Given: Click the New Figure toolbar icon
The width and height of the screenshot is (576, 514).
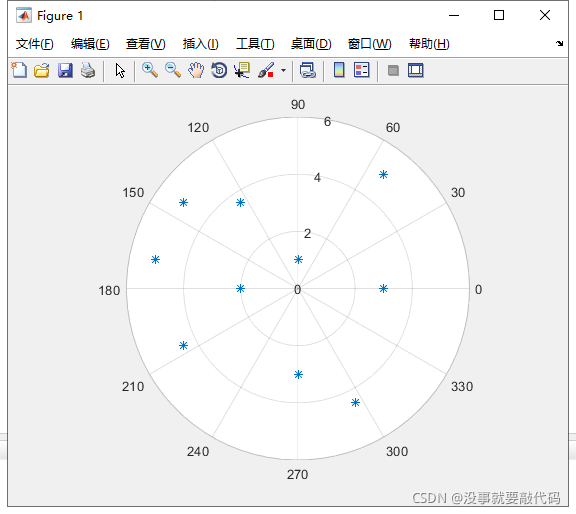Looking at the screenshot, I should tap(19, 70).
